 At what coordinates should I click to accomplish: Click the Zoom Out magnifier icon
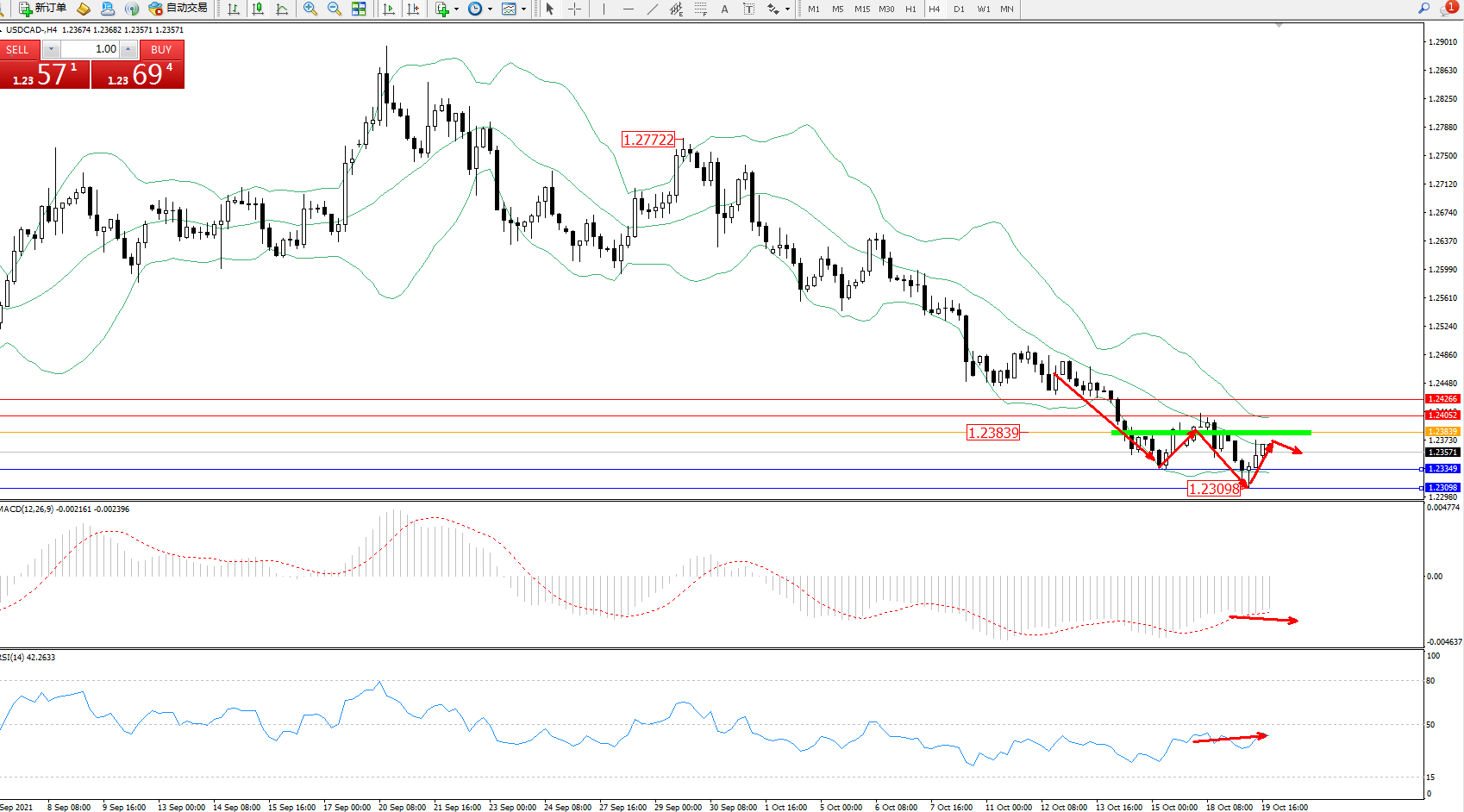pos(334,9)
